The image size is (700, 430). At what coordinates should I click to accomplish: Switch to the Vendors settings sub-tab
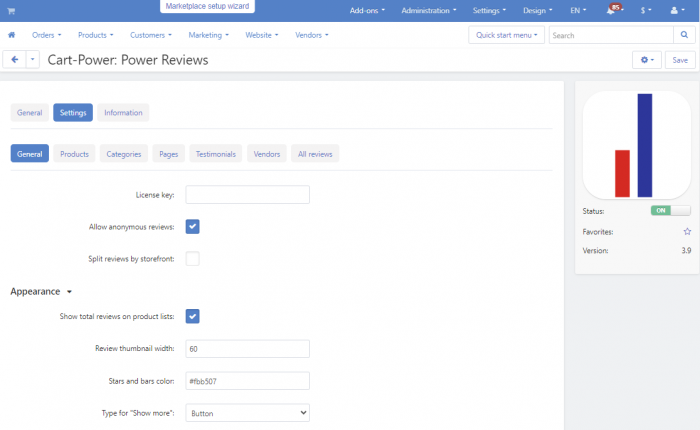tap(267, 154)
